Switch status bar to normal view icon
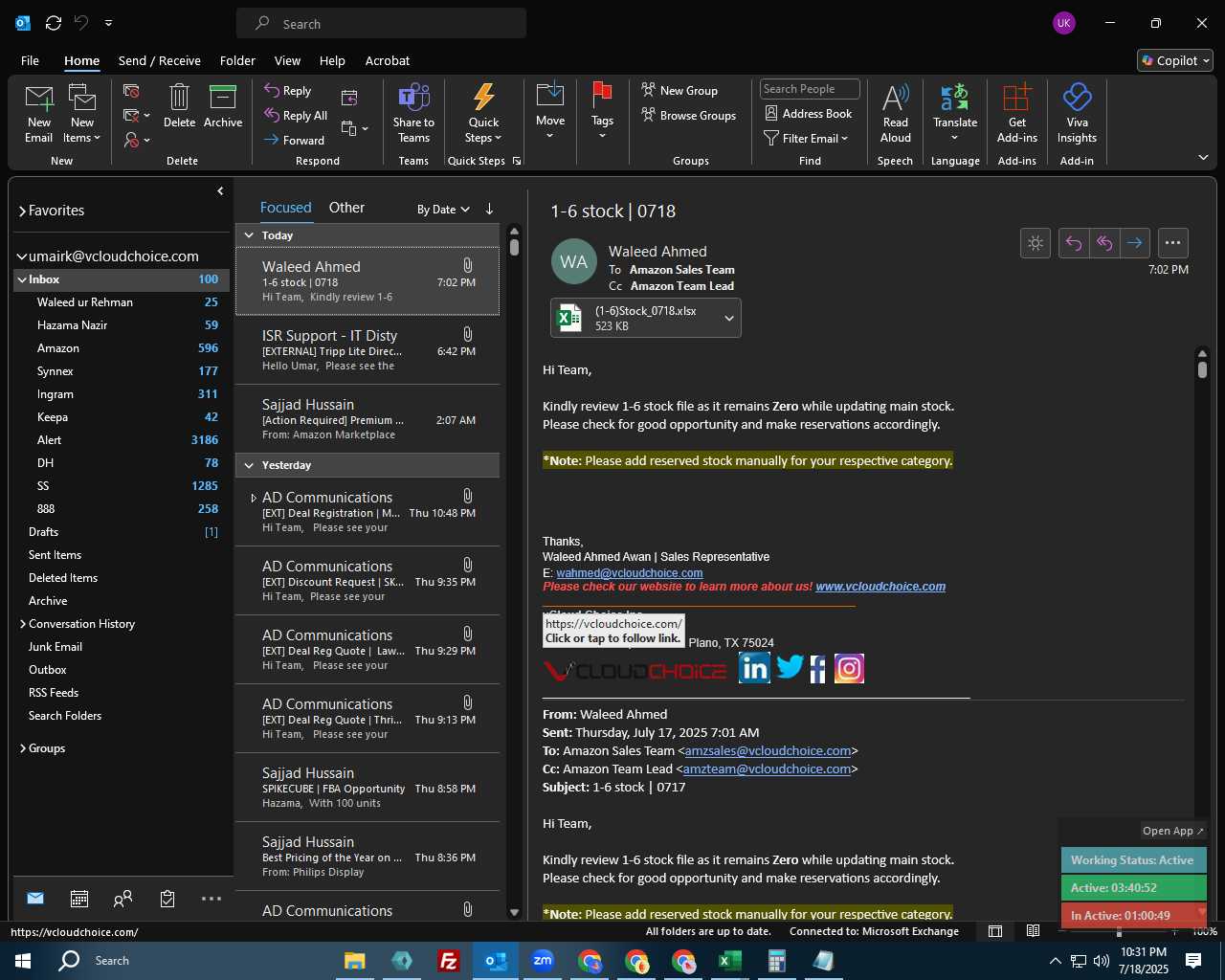The image size is (1225, 980). tap(995, 931)
